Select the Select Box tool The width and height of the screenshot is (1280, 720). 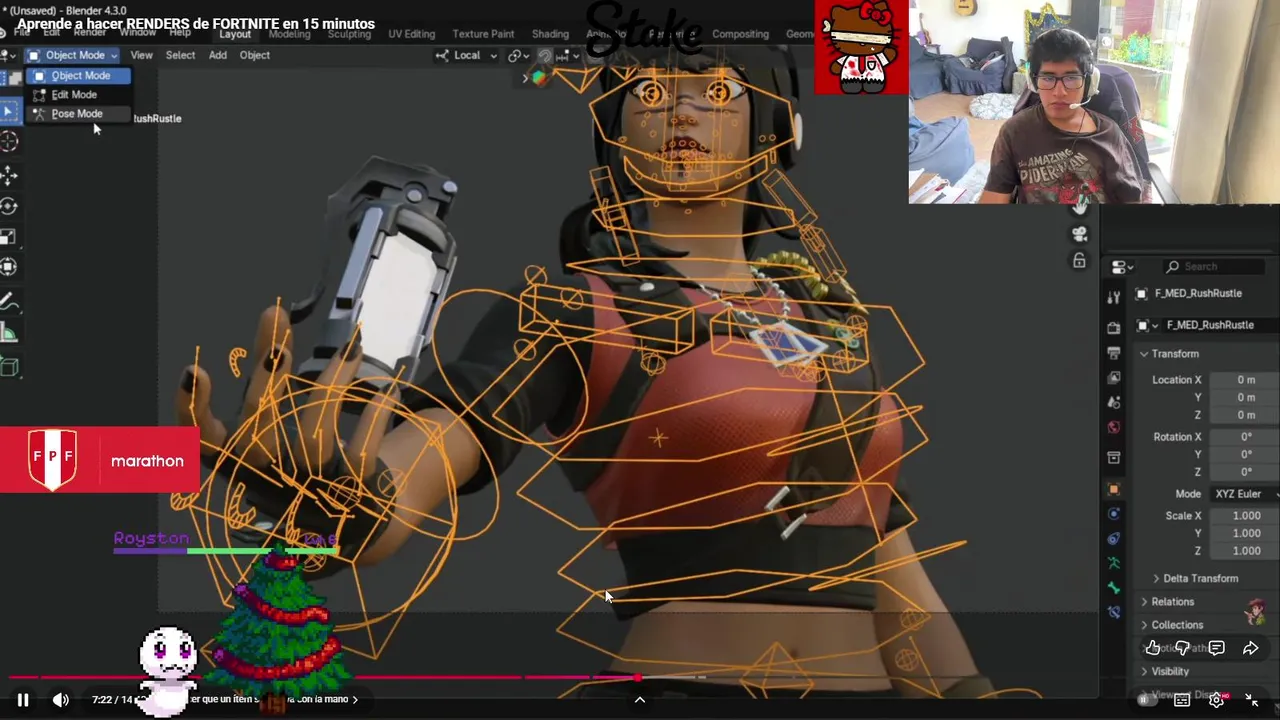point(9,111)
